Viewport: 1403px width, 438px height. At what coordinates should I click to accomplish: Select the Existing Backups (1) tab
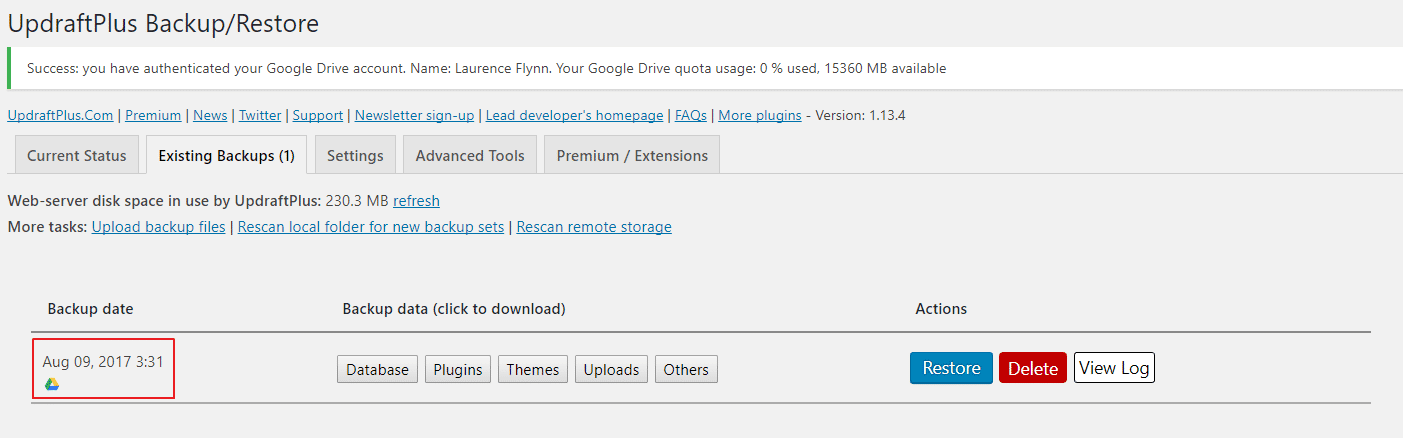click(227, 155)
